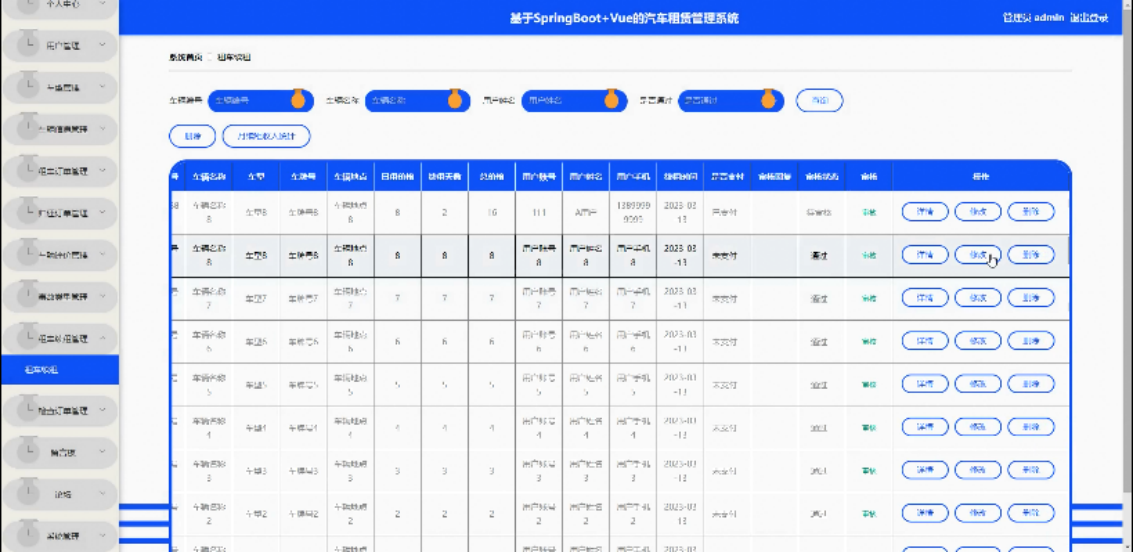The image size is (1134, 553).
Task: Click 修改 for the 车型2 row
Action: 978,513
